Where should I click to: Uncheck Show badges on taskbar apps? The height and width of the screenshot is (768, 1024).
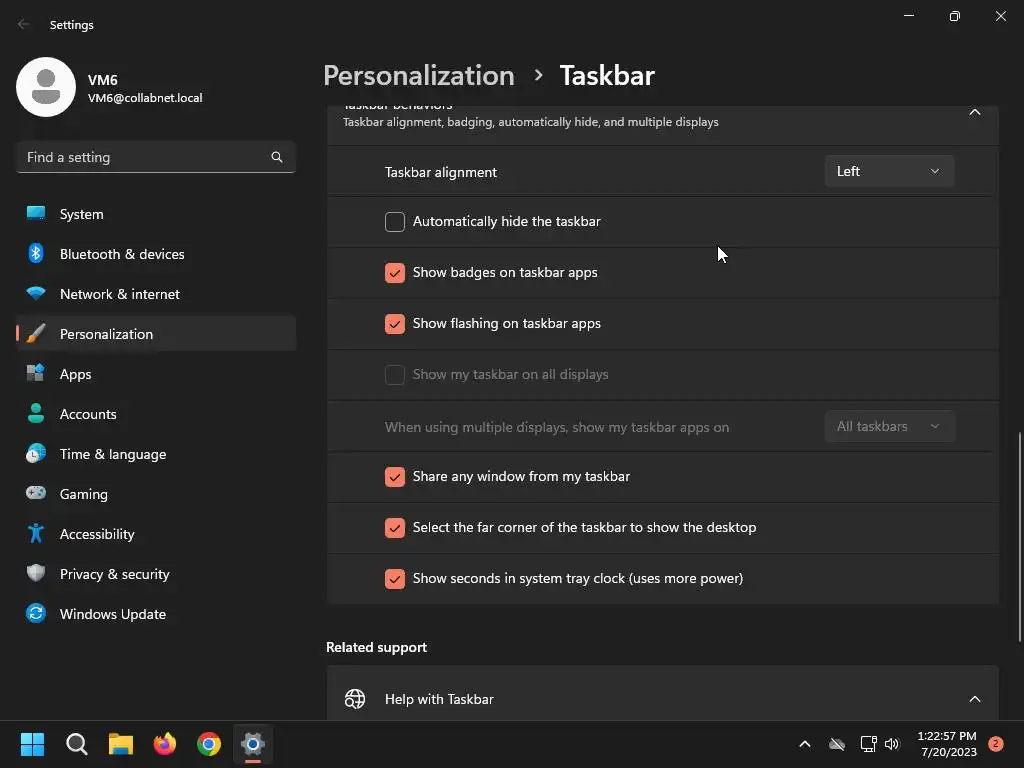(x=394, y=272)
